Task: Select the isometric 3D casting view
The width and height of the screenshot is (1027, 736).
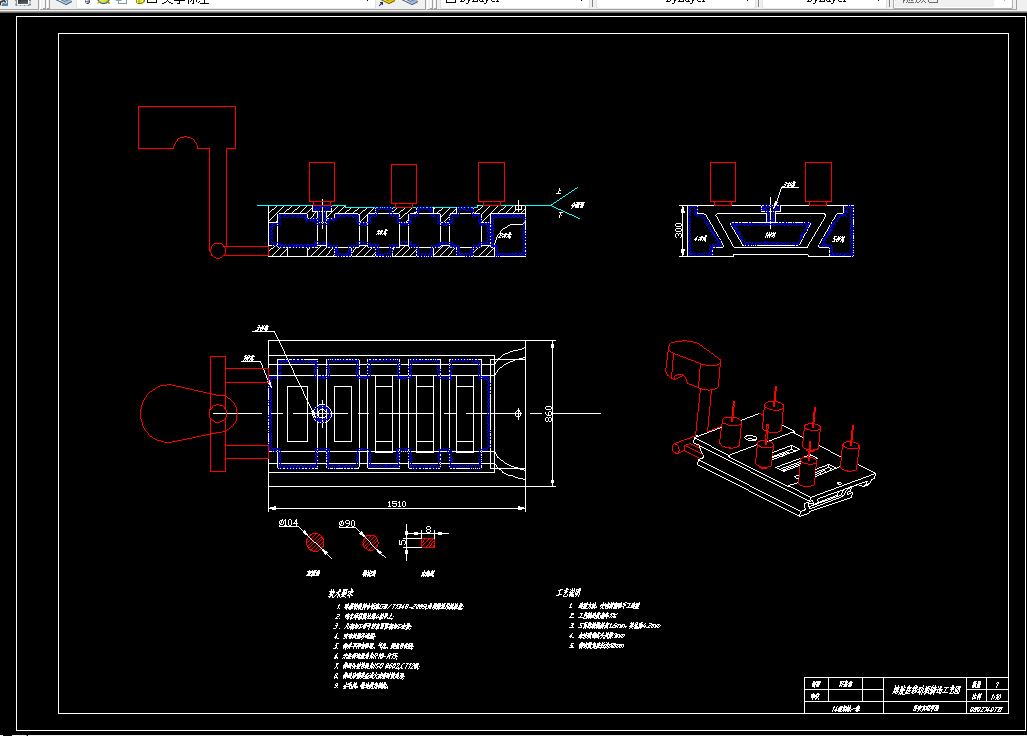Action: [x=771, y=428]
